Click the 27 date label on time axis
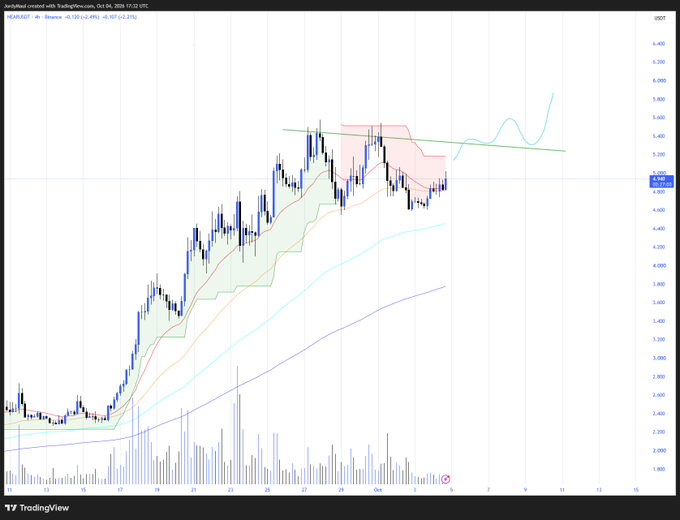The height and width of the screenshot is (520, 680). click(x=304, y=490)
